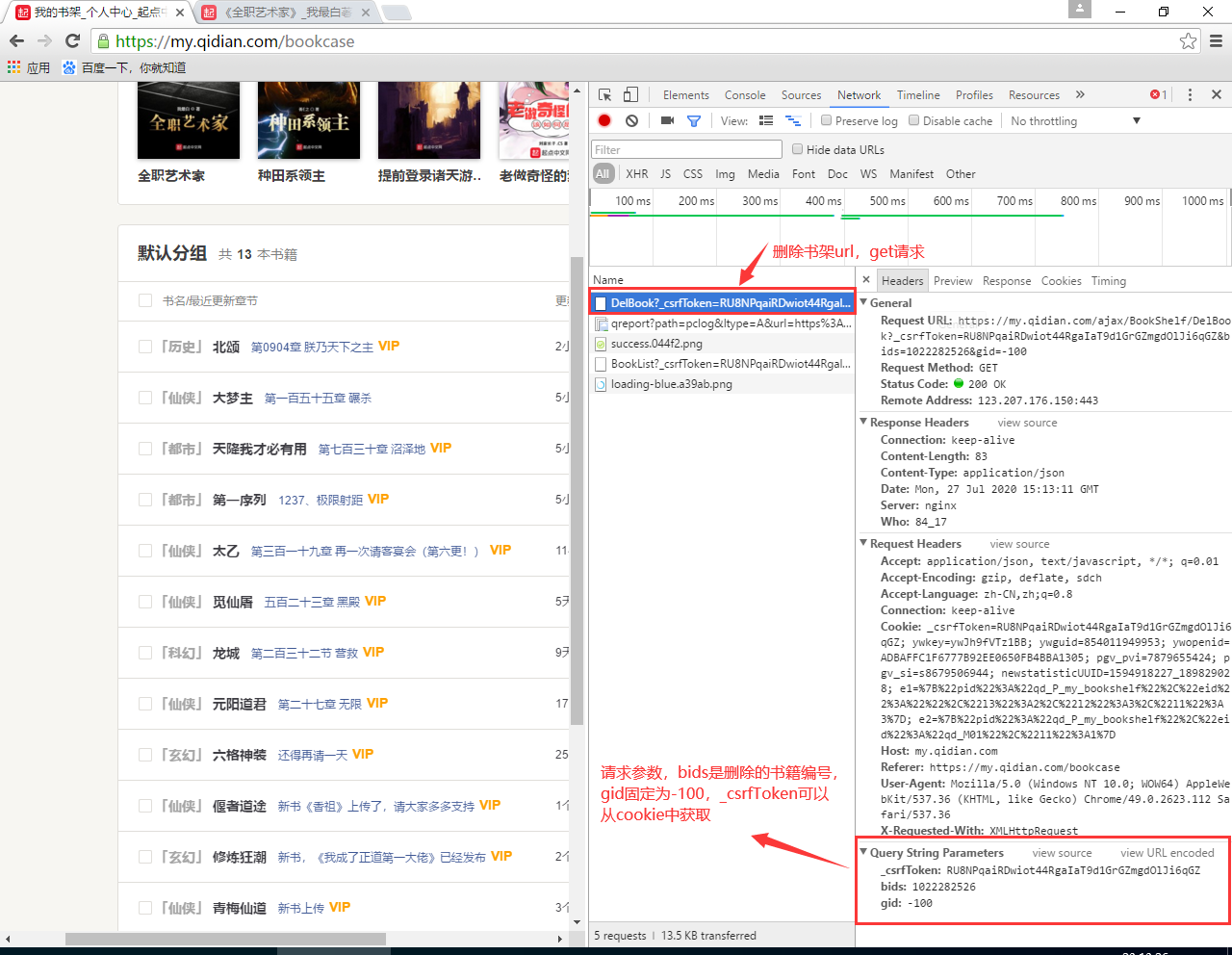The height and width of the screenshot is (955, 1232).
Task: Enable the Preserve log checkbox
Action: [x=826, y=120]
